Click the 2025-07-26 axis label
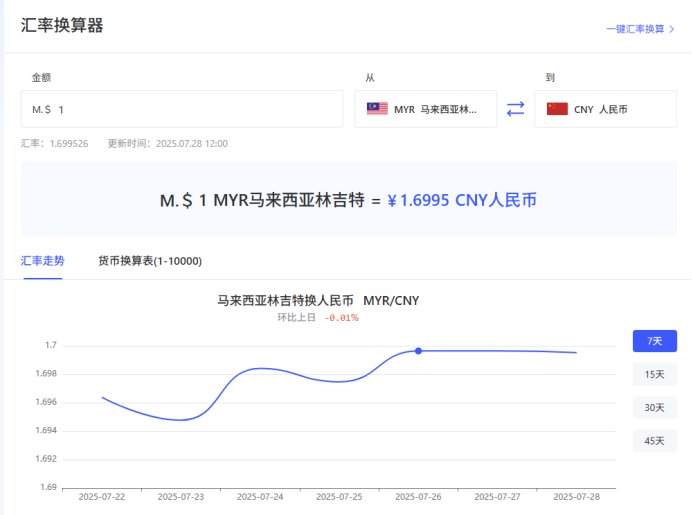The width and height of the screenshot is (692, 515). 418,497
